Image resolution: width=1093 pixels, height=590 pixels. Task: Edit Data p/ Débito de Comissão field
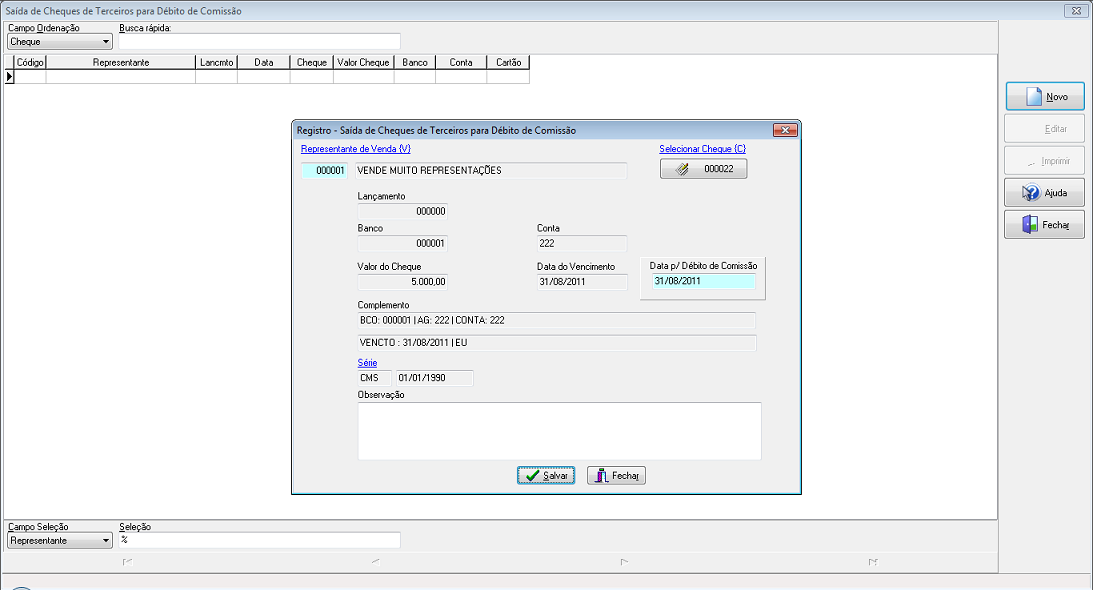[x=703, y=281]
